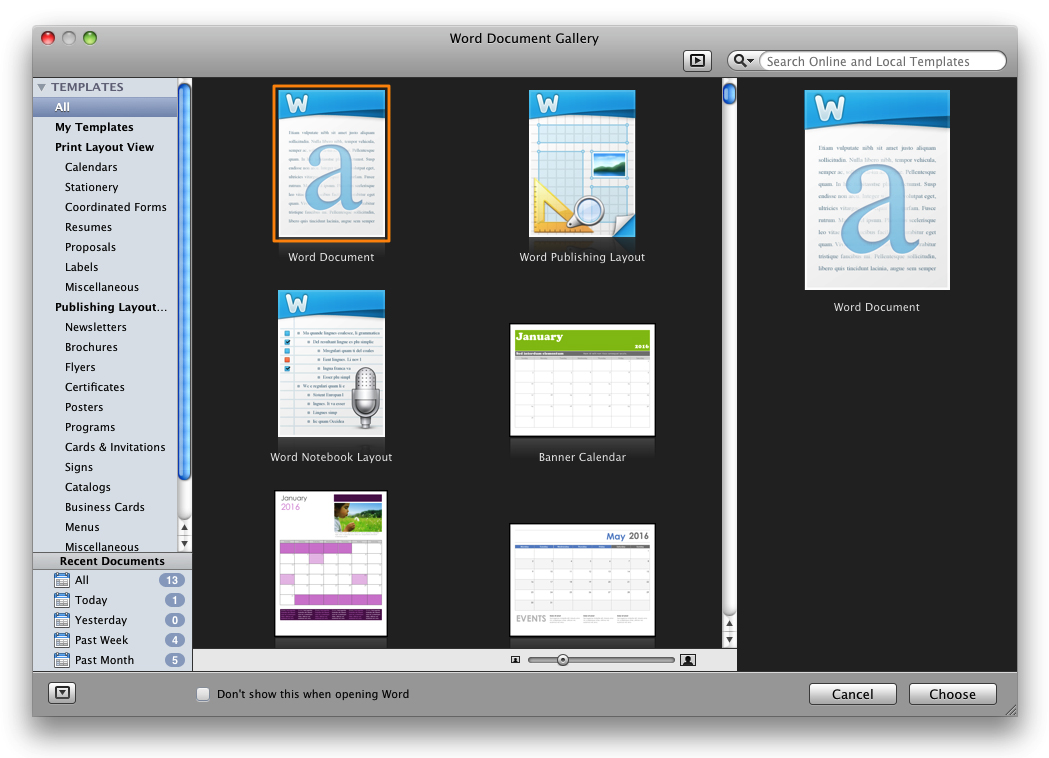
Task: Click the large thumbnail size icon
Action: point(688,660)
